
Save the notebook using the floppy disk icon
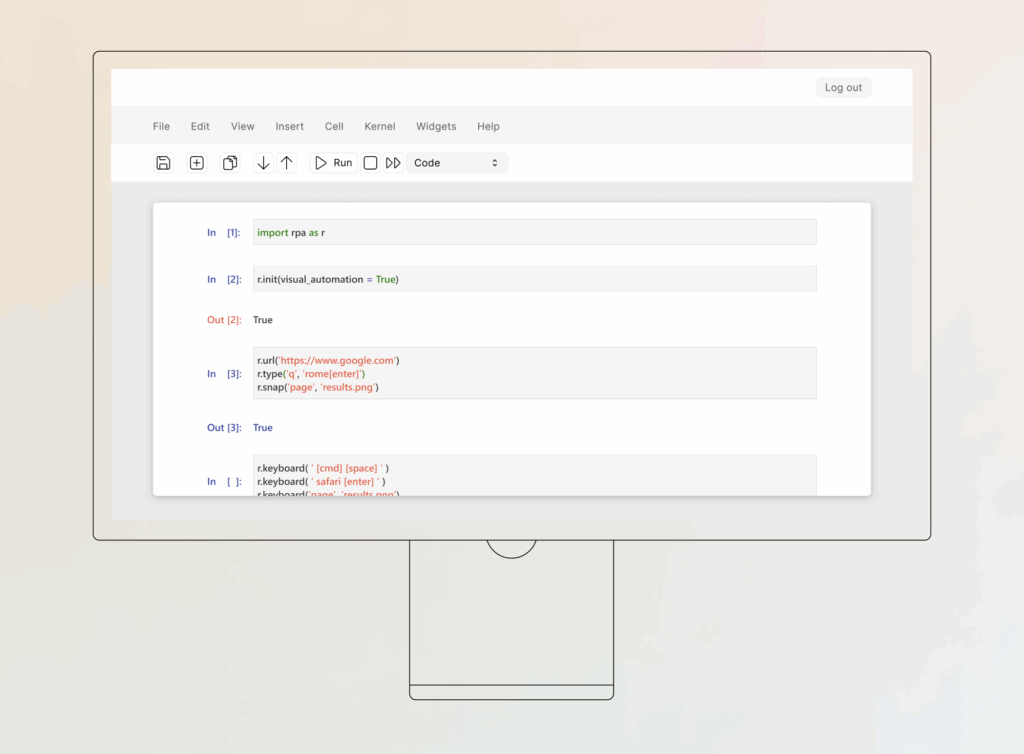click(x=163, y=162)
